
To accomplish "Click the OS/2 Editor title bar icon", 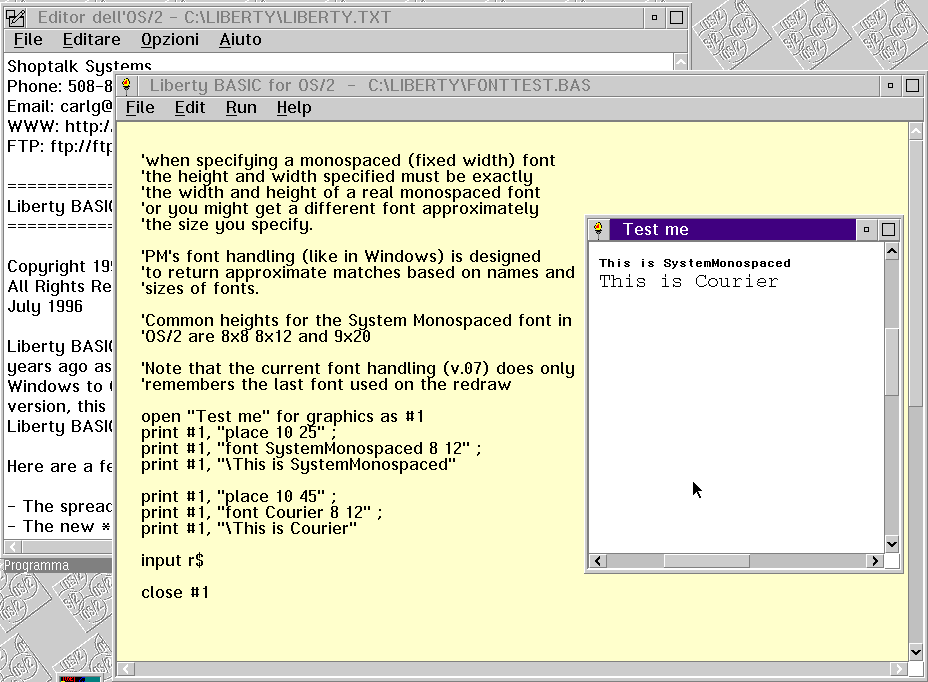I will (x=15, y=18).
